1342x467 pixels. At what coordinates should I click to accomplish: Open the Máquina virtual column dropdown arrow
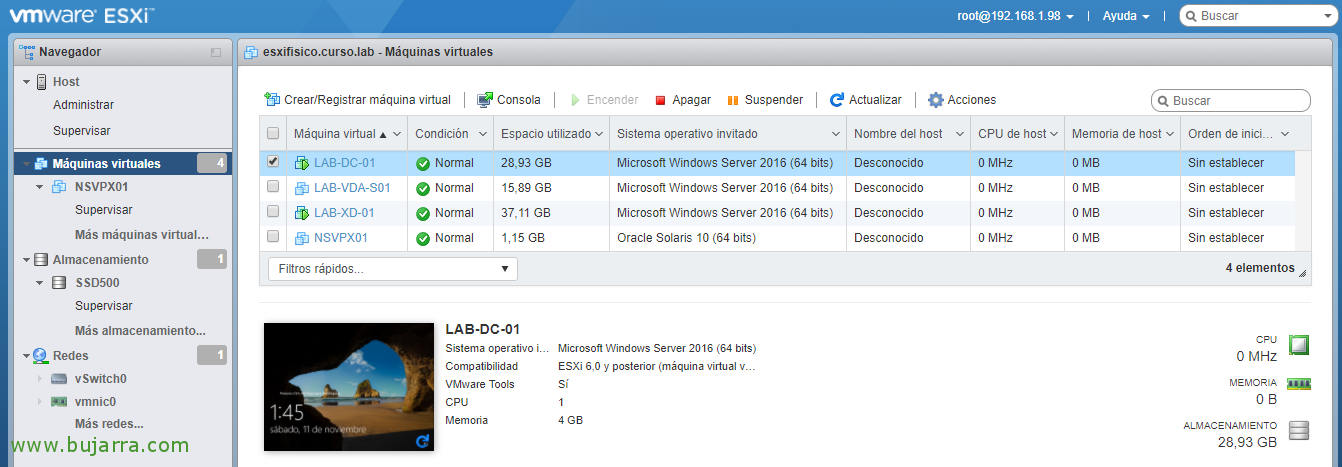(397, 134)
